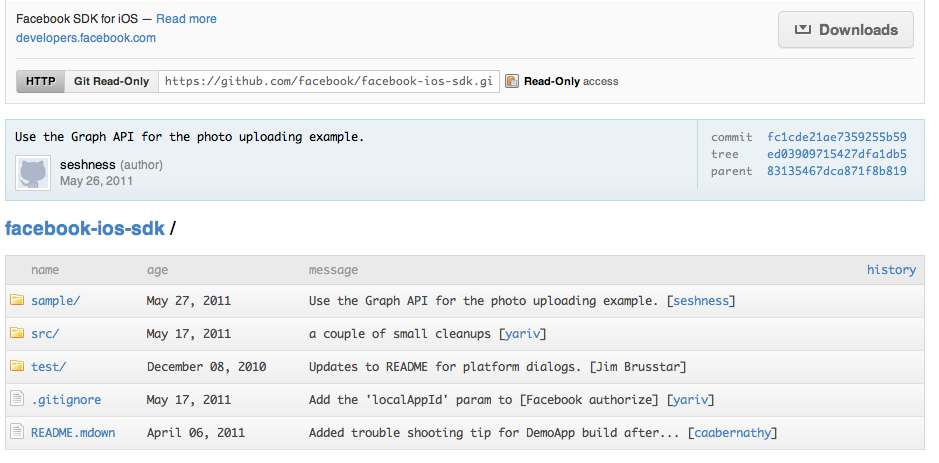Open the sample folder icon
This screenshot has height=463, width=939.
click(x=16, y=300)
